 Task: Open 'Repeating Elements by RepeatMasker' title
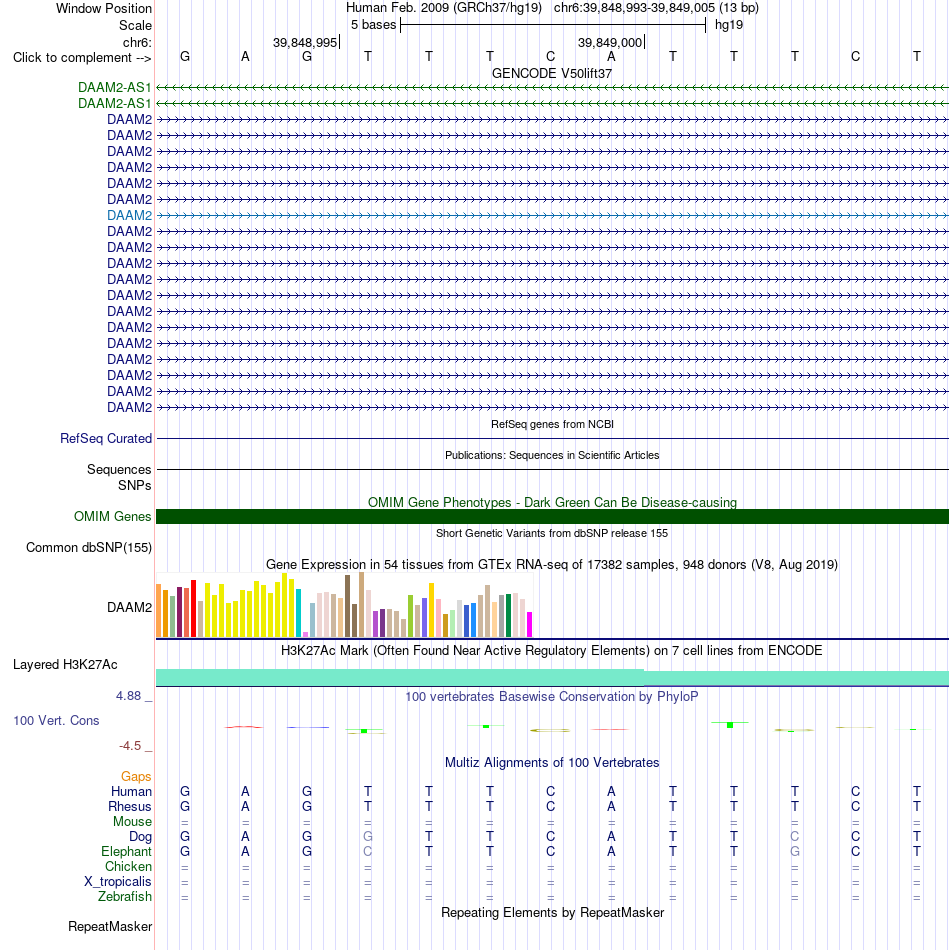point(552,913)
